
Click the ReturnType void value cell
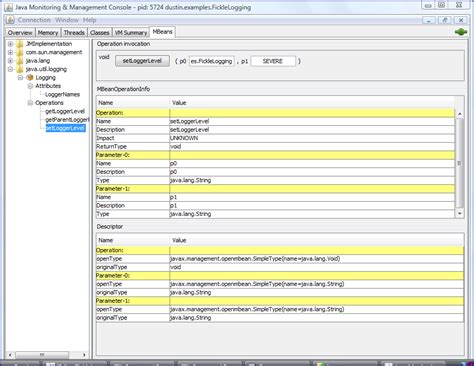click(312, 146)
